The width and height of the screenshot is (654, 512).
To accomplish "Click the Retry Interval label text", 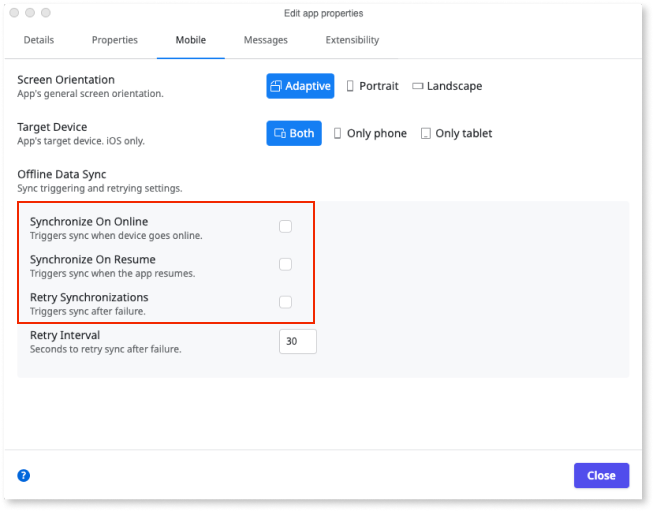I will (x=65, y=335).
